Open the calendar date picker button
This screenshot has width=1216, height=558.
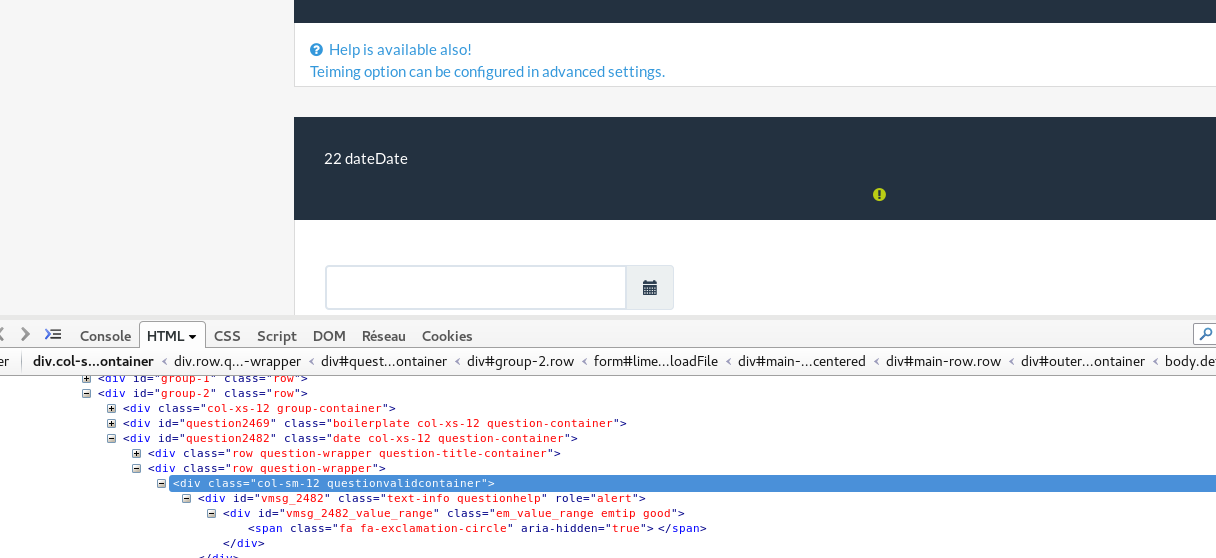point(650,288)
